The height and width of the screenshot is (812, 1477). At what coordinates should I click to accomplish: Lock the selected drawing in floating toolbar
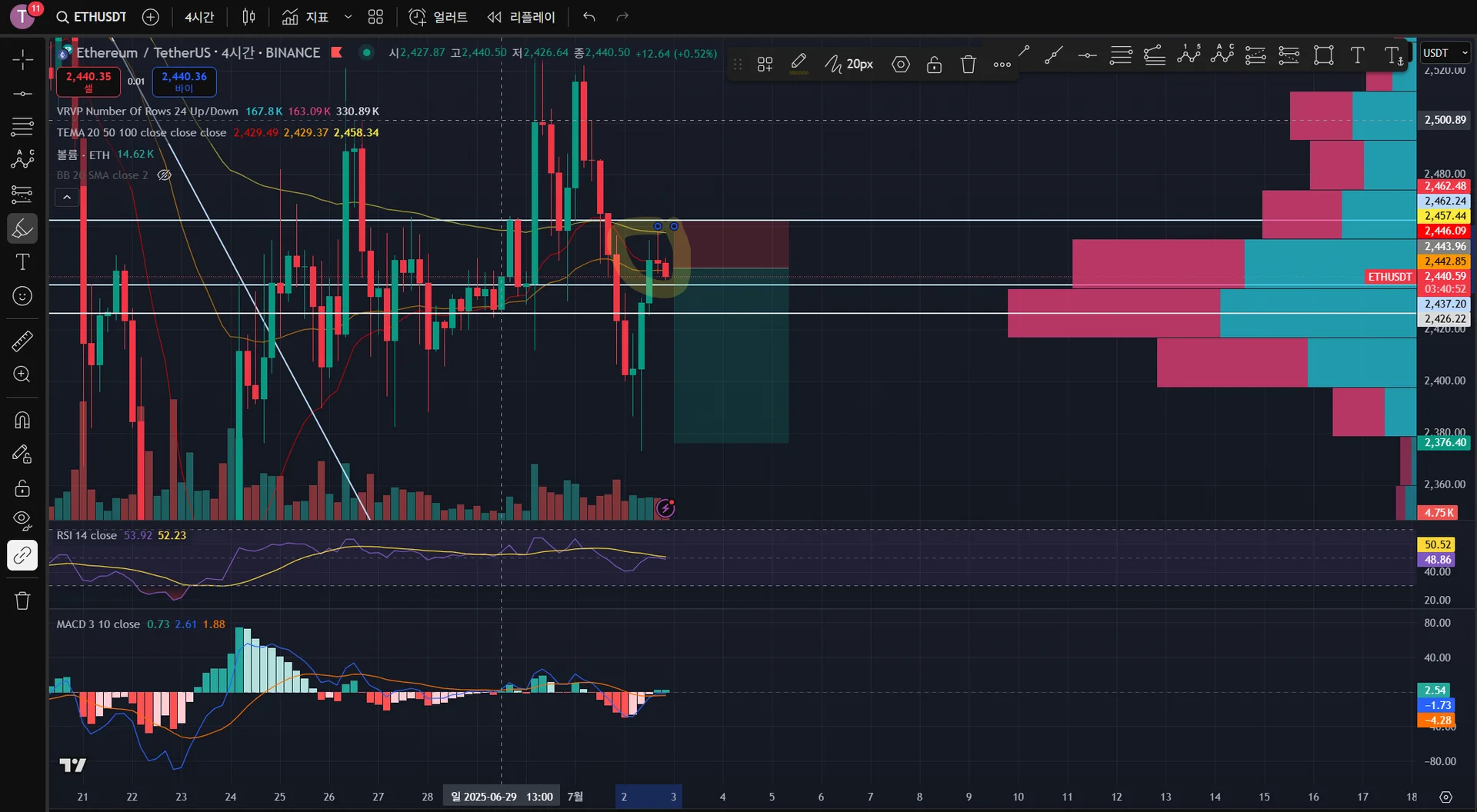pos(934,65)
